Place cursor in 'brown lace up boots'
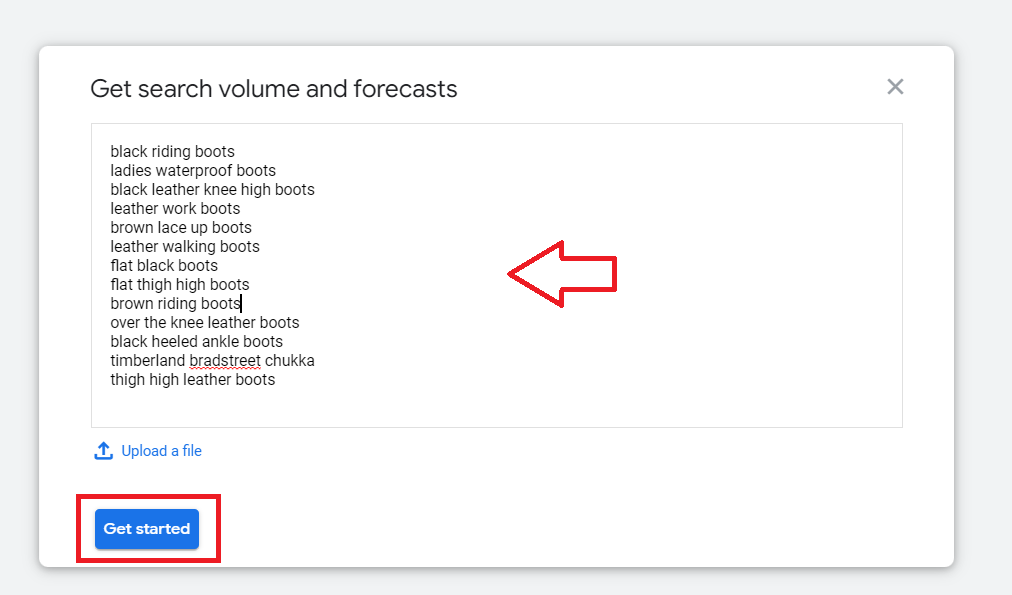1012x595 pixels. (x=181, y=228)
